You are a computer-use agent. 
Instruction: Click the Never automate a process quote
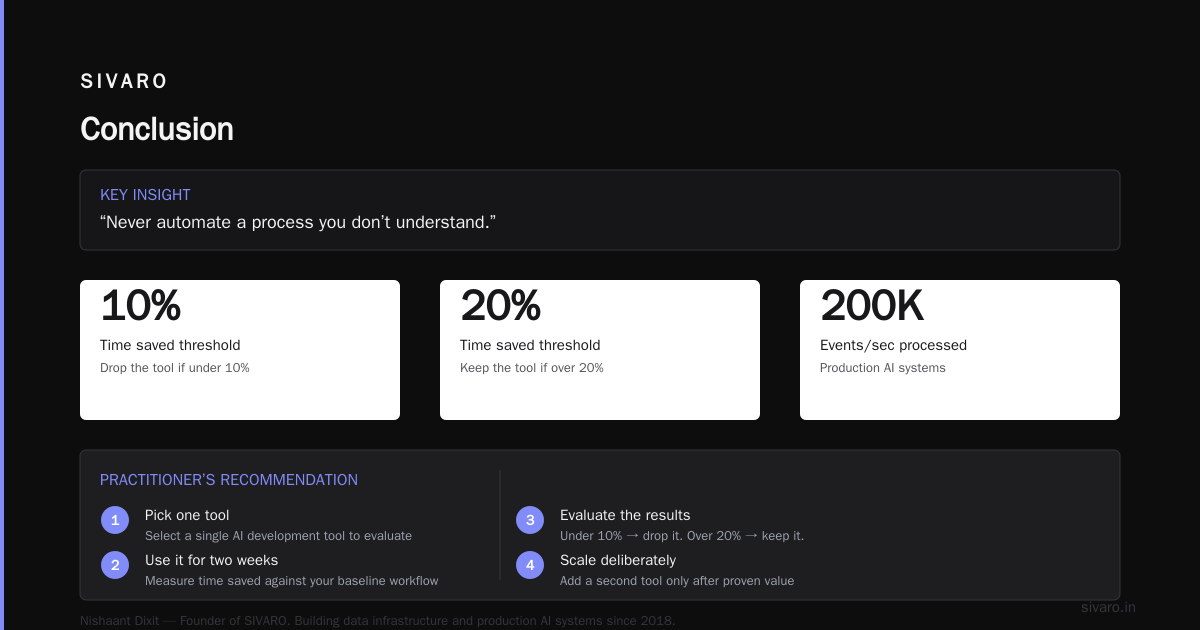point(298,222)
